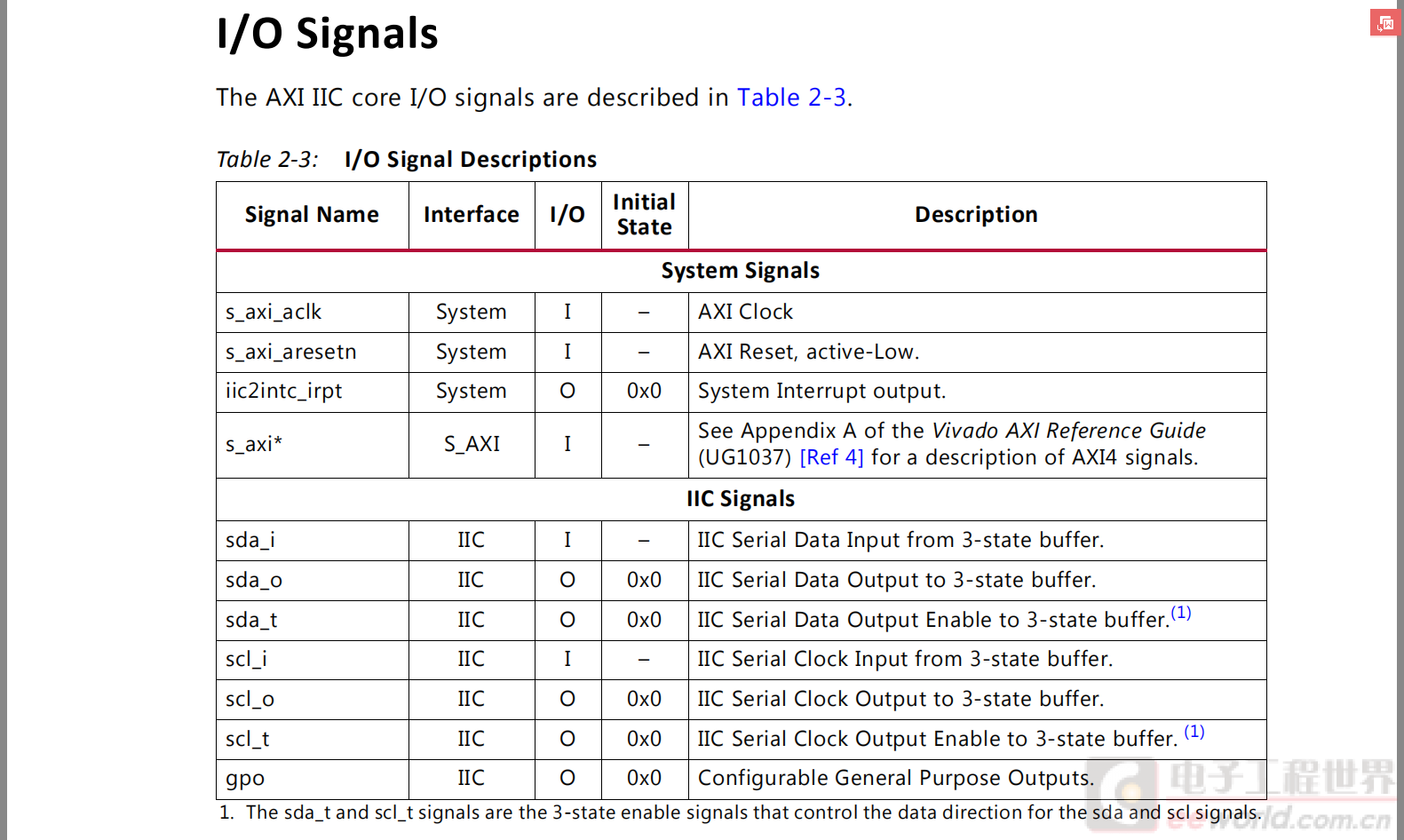Select the s_axi_aresetn signal name cell
This screenshot has width=1404, height=840.
pyautogui.click(x=313, y=353)
